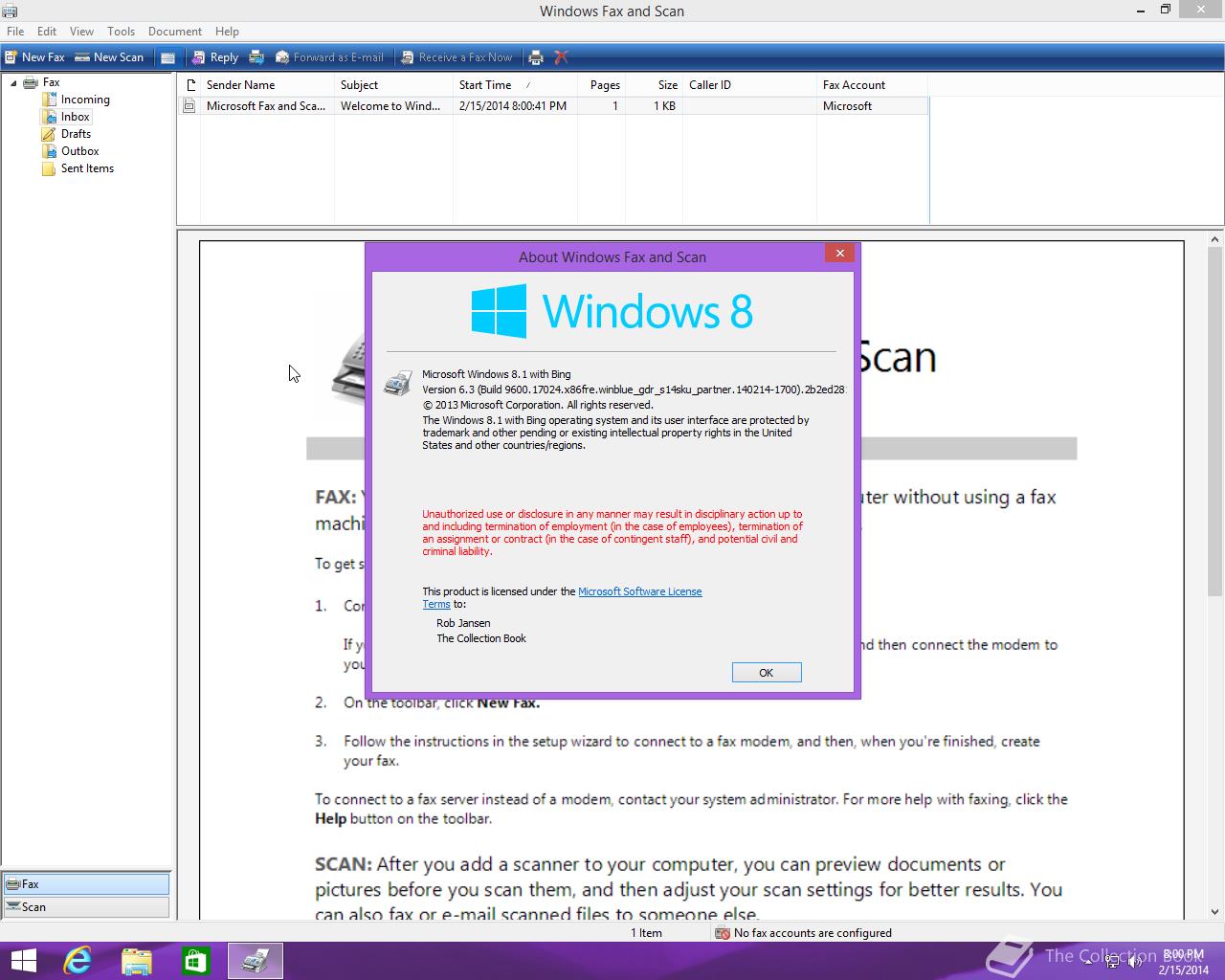Switch to the Scan view button

[x=86, y=907]
